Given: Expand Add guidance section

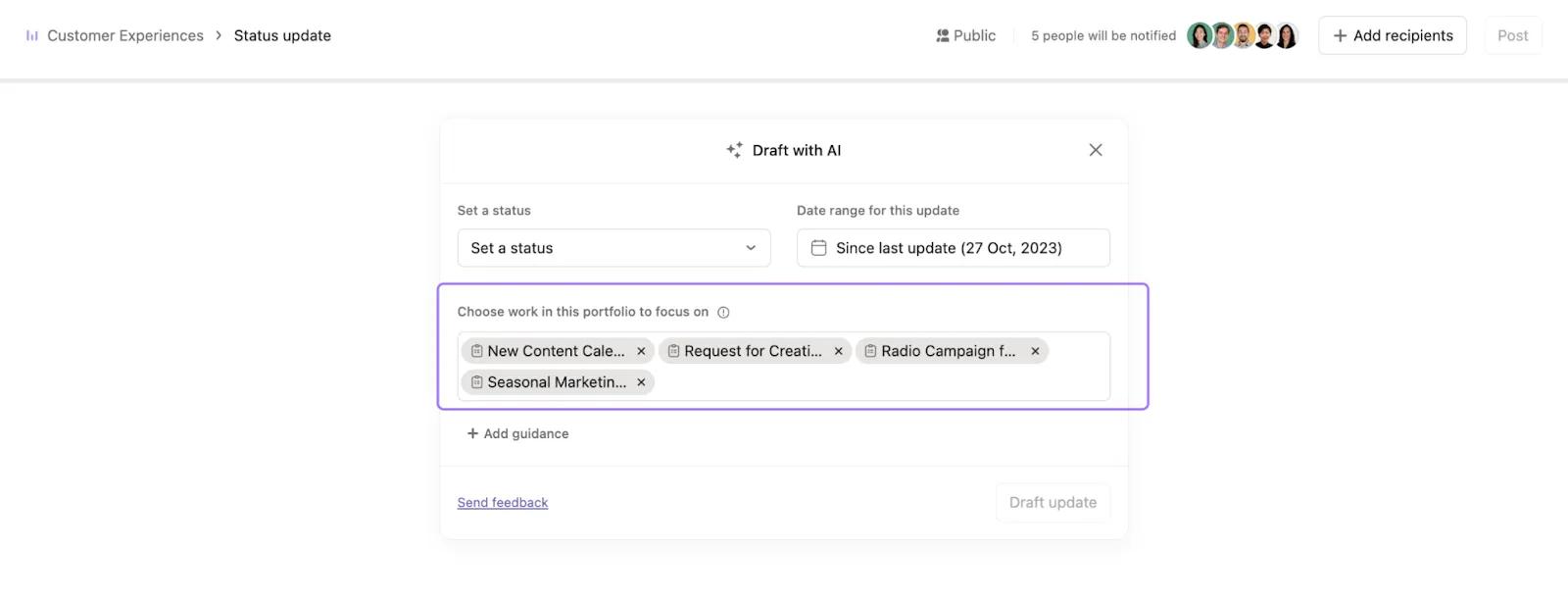Looking at the screenshot, I should pos(517,433).
